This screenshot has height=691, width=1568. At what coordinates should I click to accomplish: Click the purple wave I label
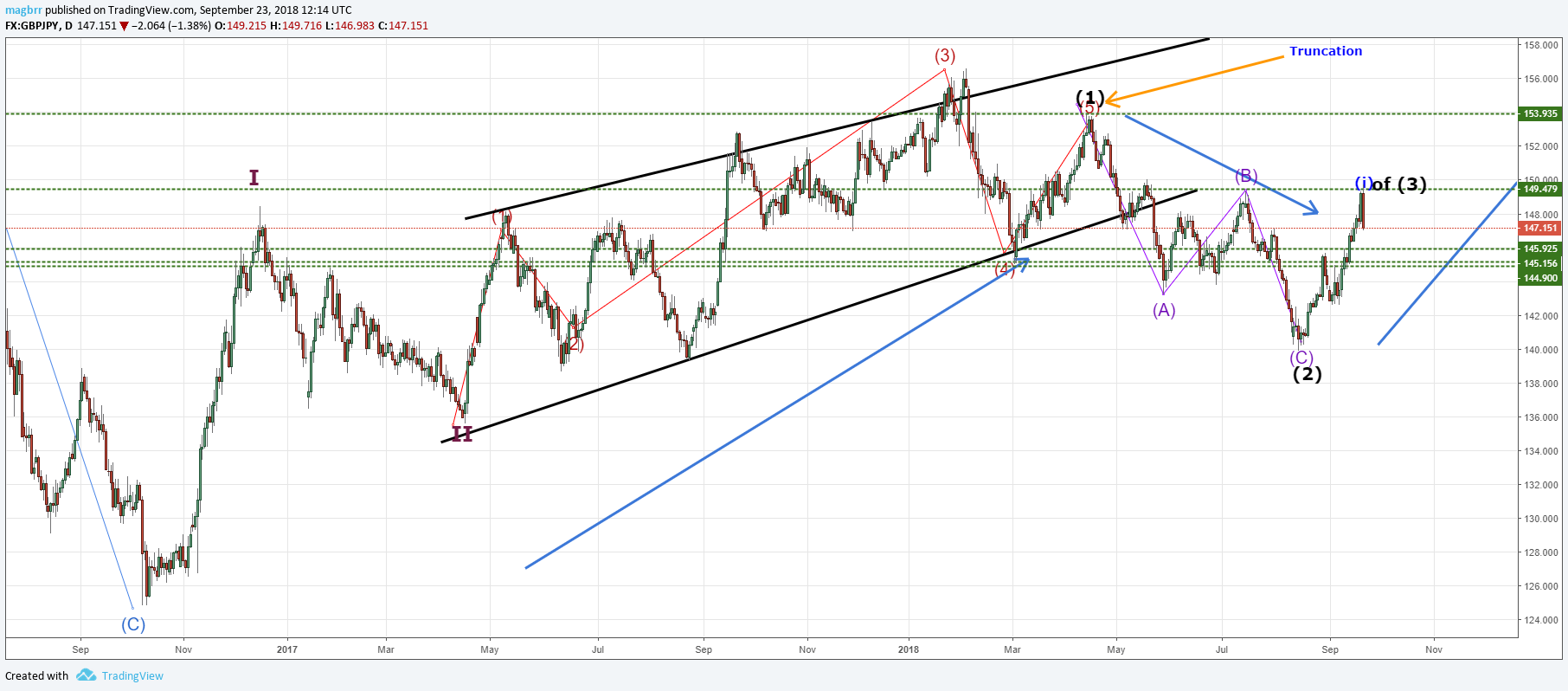point(254,178)
